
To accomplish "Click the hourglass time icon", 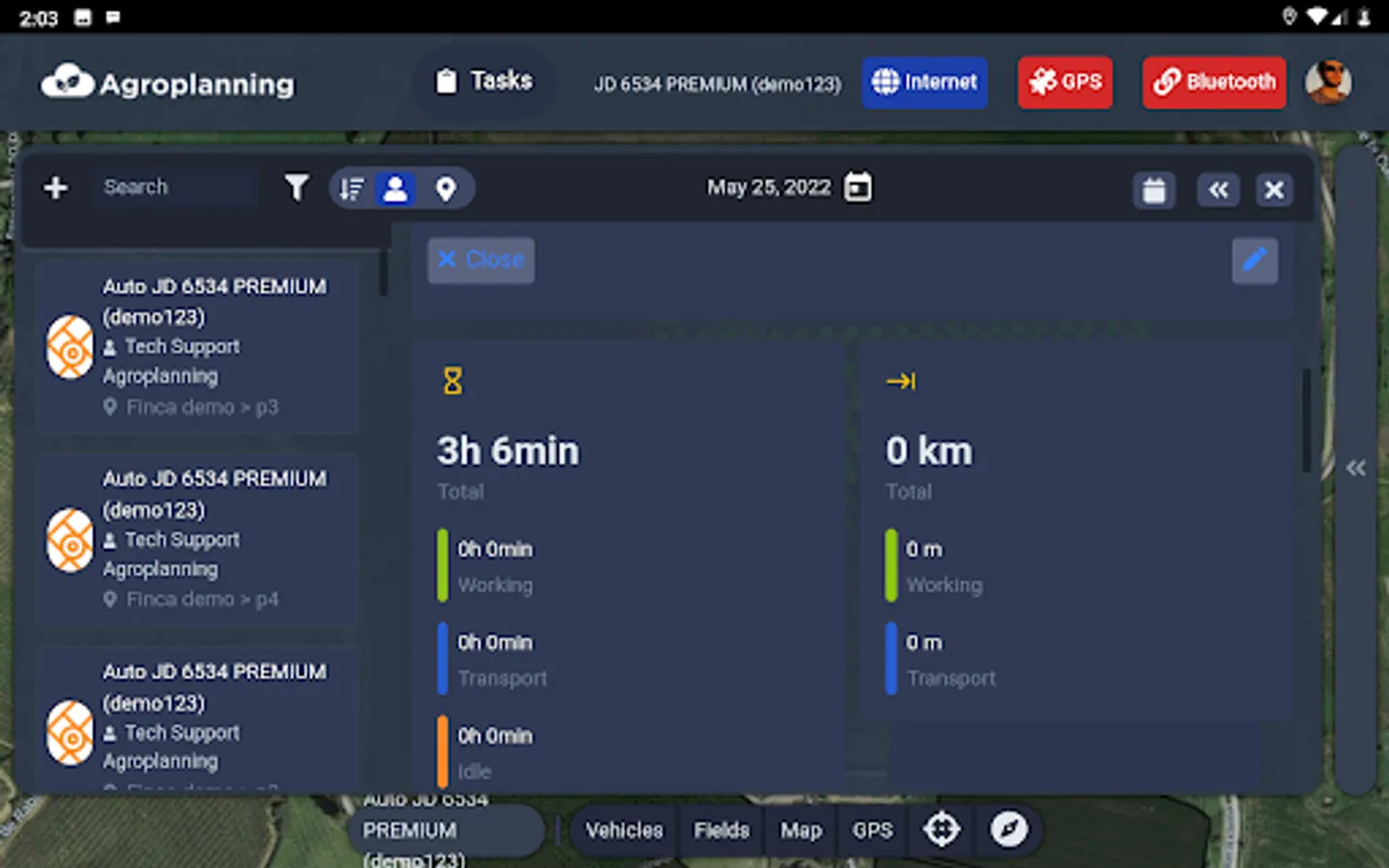I will tap(452, 381).
